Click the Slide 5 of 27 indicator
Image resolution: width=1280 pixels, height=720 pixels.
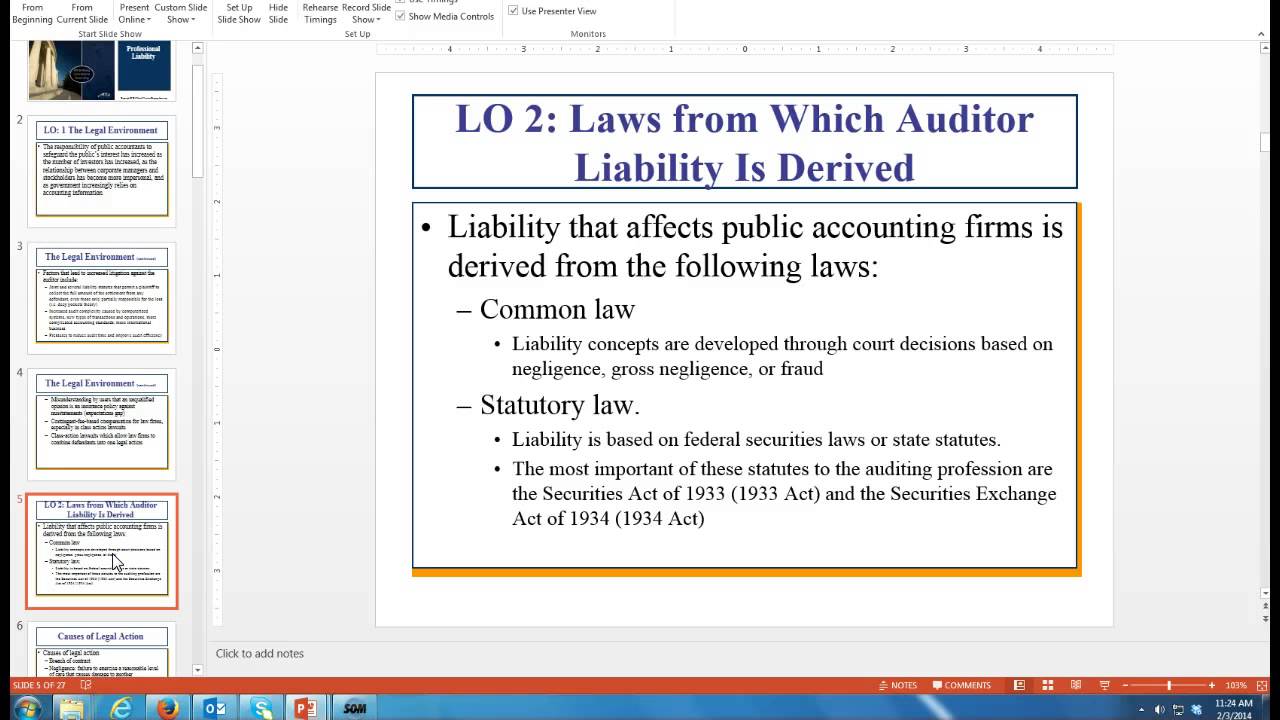[40, 685]
